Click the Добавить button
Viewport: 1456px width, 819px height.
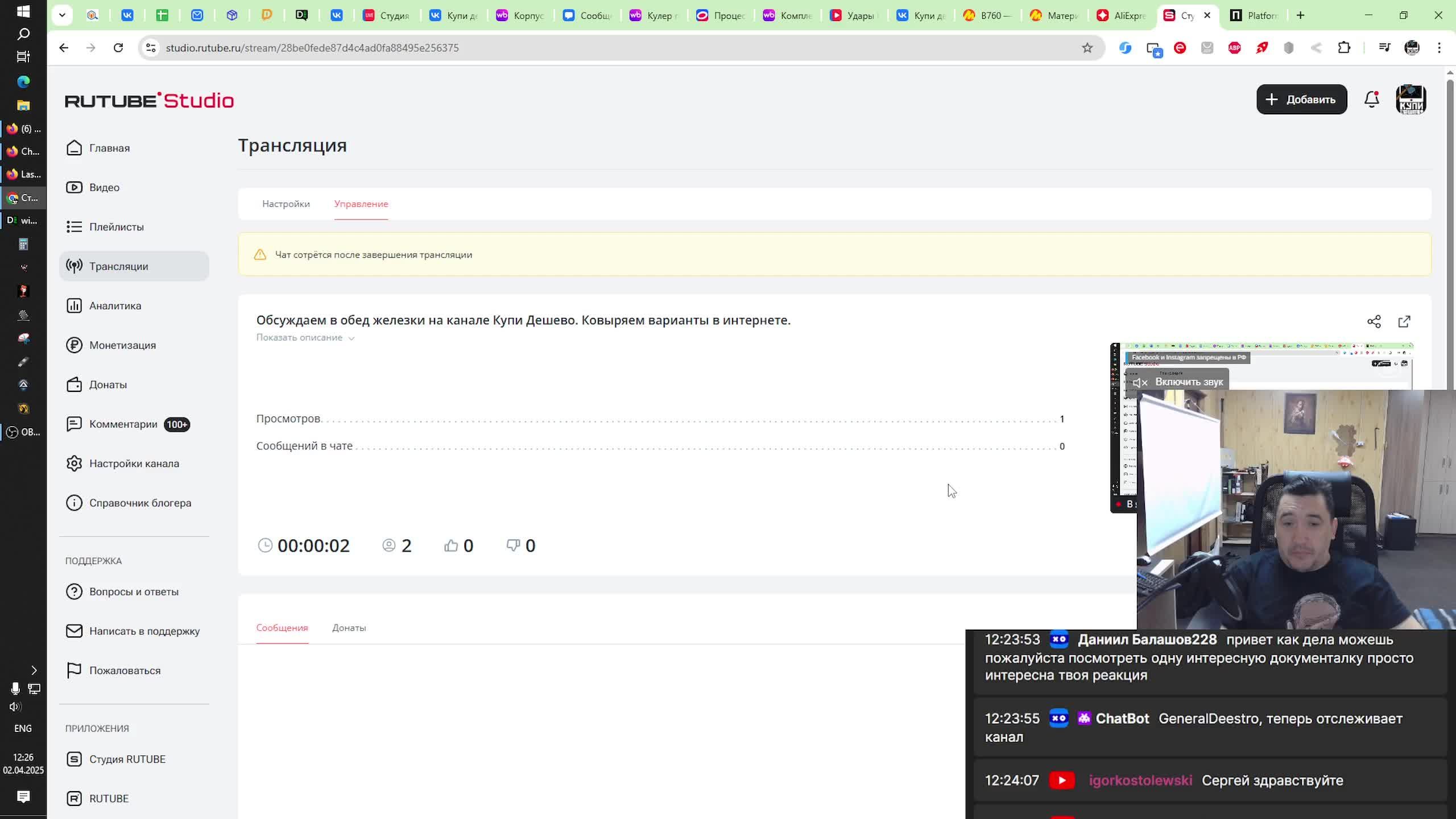[1301, 100]
